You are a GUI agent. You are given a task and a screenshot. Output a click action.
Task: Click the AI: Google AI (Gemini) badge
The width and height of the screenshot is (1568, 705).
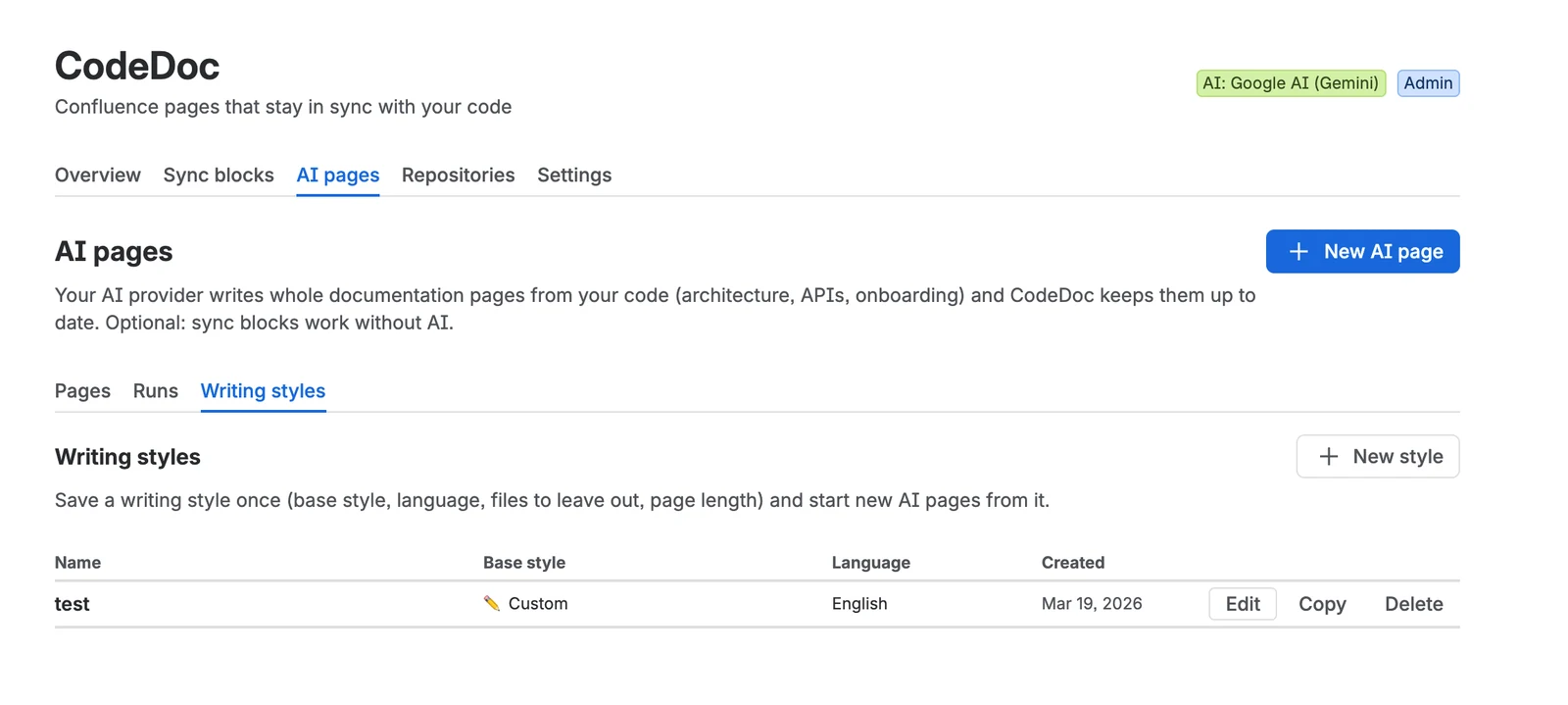click(x=1291, y=83)
